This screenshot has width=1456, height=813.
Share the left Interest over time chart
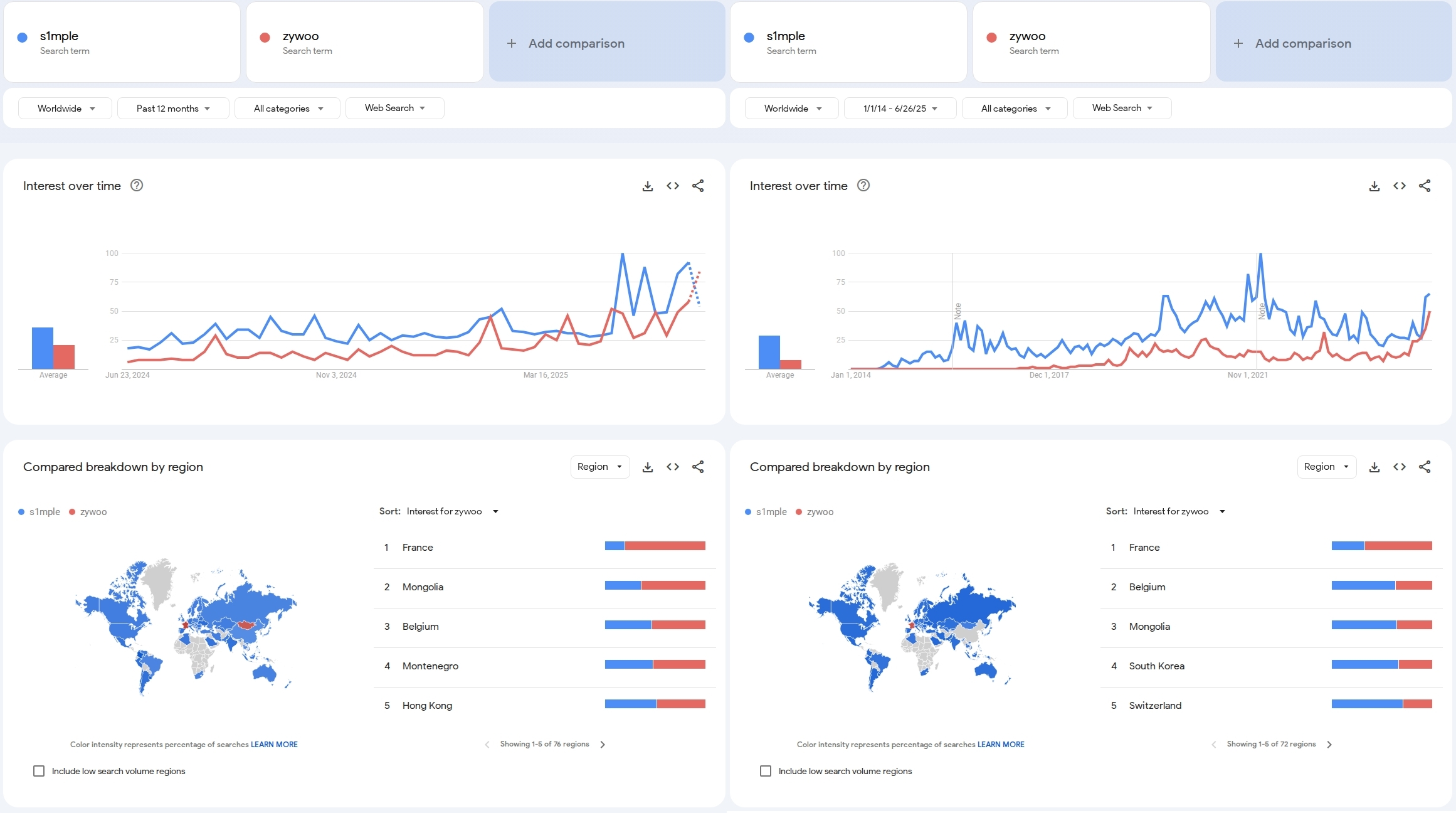(x=698, y=186)
